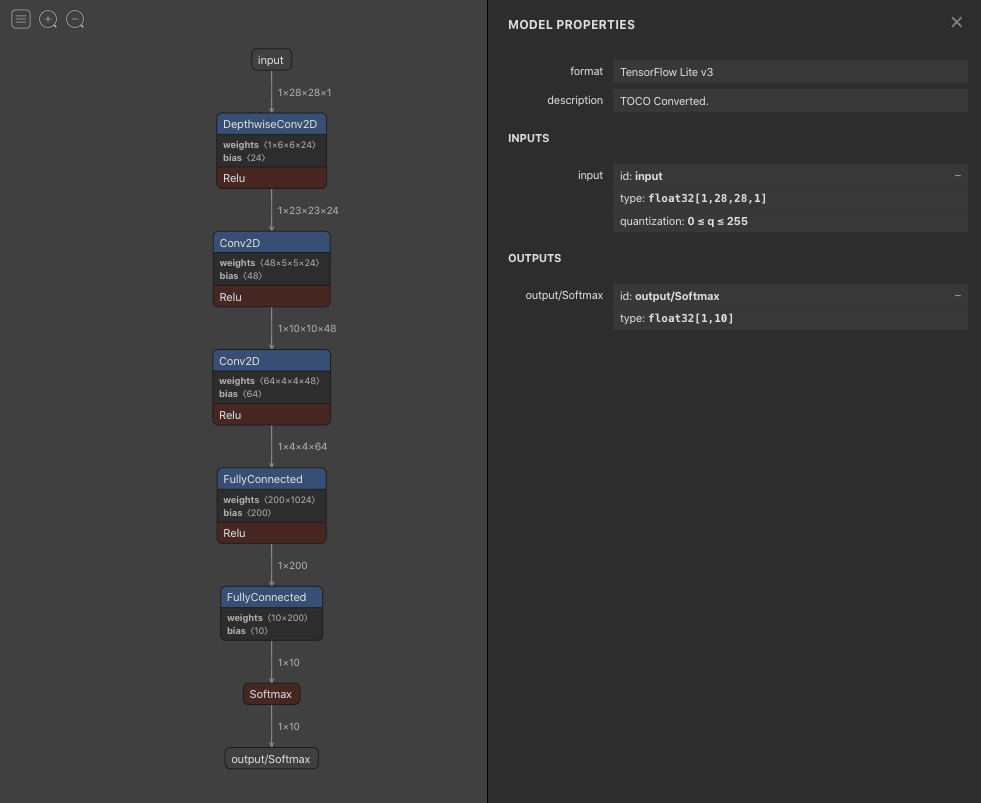Click the 1×23×23×24 edge label
981x803 pixels.
click(x=308, y=210)
